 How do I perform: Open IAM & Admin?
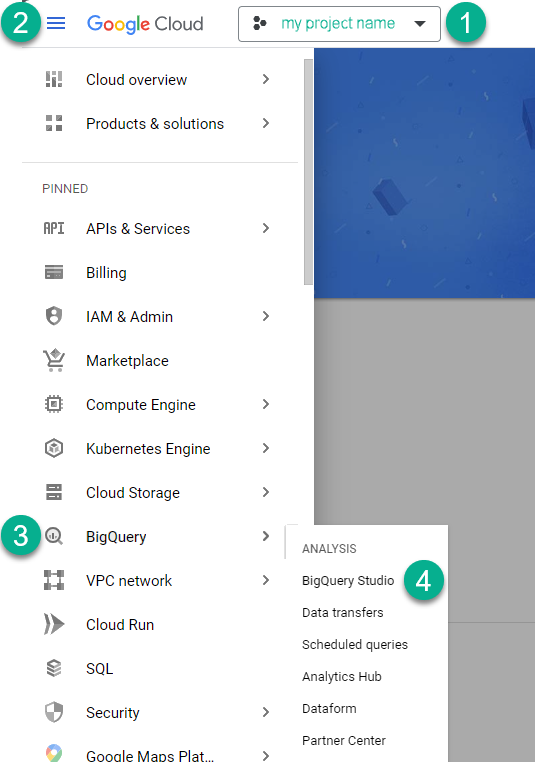tap(129, 317)
